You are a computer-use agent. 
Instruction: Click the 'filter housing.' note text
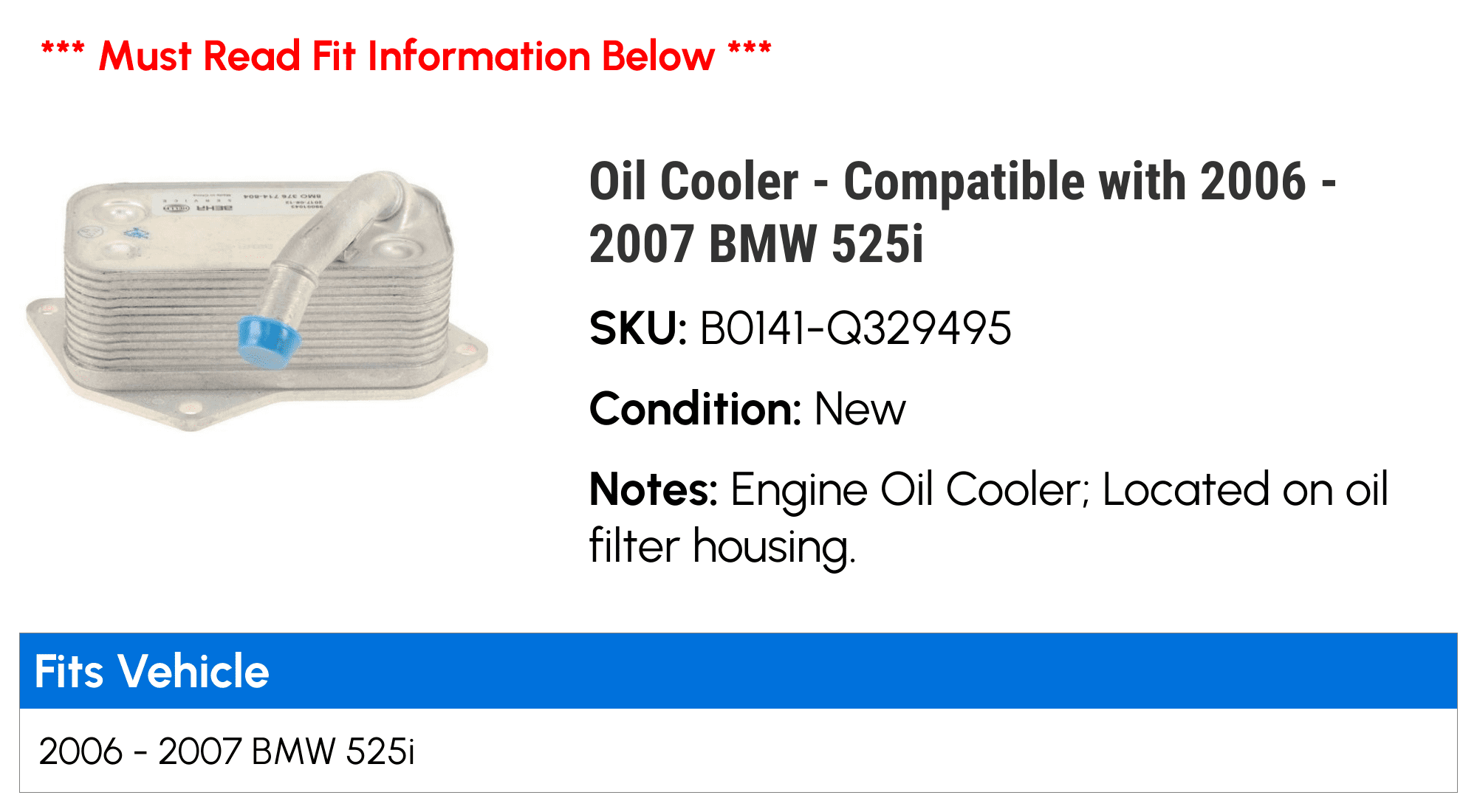point(722,547)
